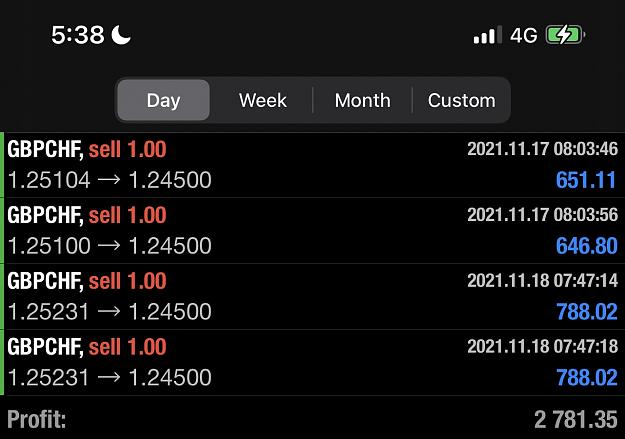Tap the 1.25100 → 1.24500 price line
This screenshot has height=439, width=625.
[110, 246]
